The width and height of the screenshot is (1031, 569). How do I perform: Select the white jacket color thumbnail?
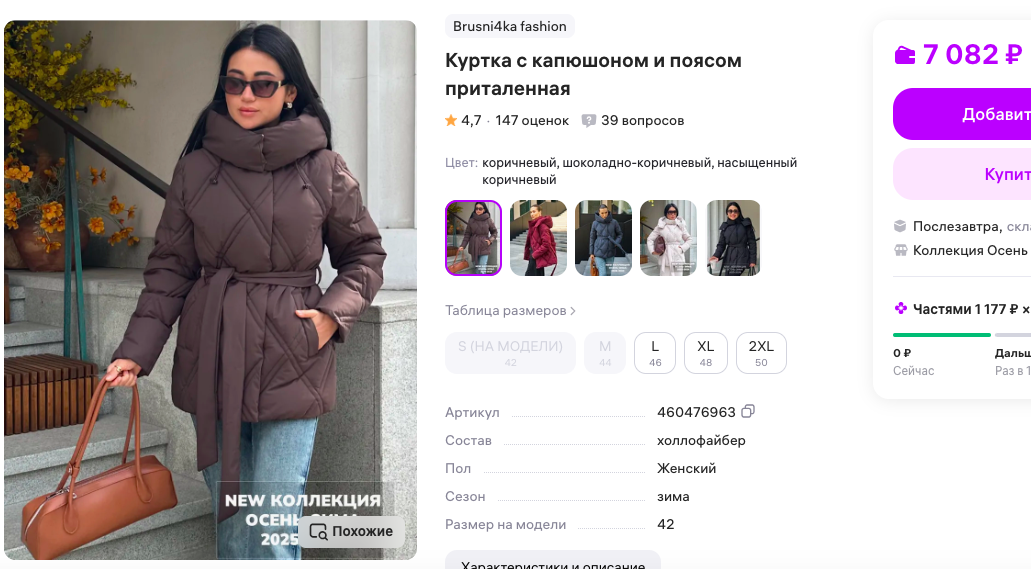tap(668, 238)
